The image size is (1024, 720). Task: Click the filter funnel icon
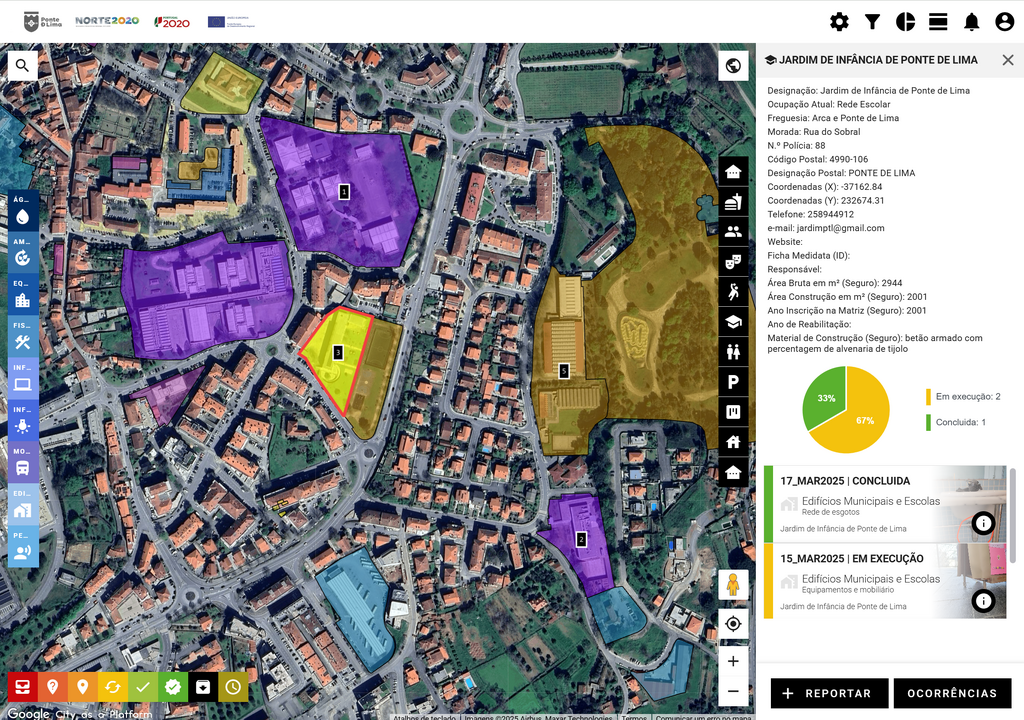click(872, 22)
